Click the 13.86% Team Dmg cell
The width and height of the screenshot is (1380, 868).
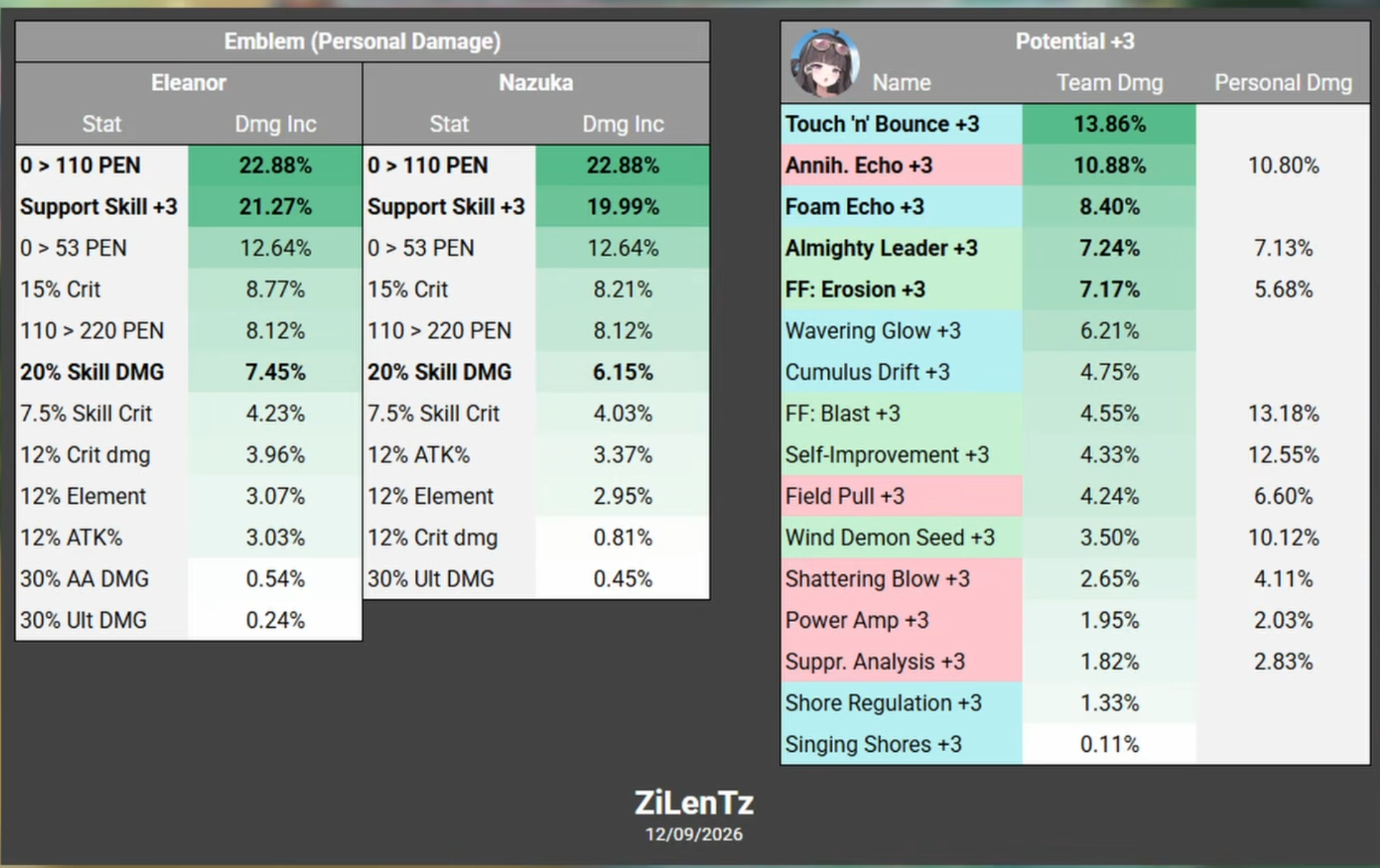click(x=1109, y=124)
